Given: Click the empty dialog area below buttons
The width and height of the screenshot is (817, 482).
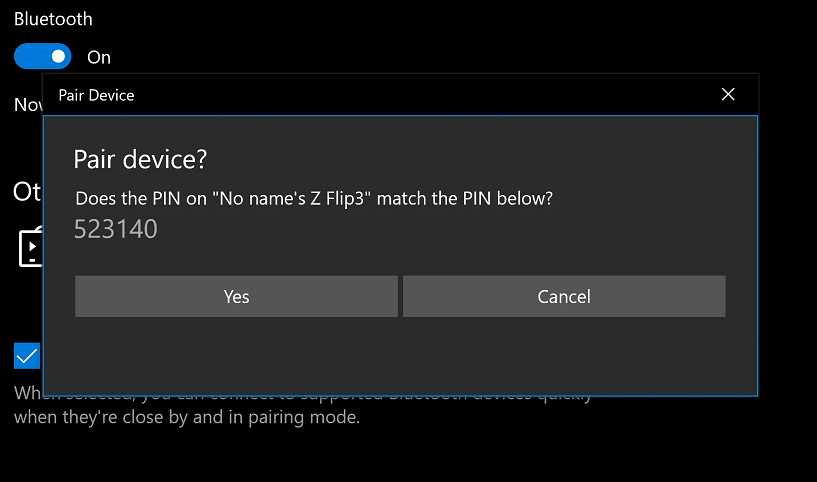Looking at the screenshot, I should 400,355.
